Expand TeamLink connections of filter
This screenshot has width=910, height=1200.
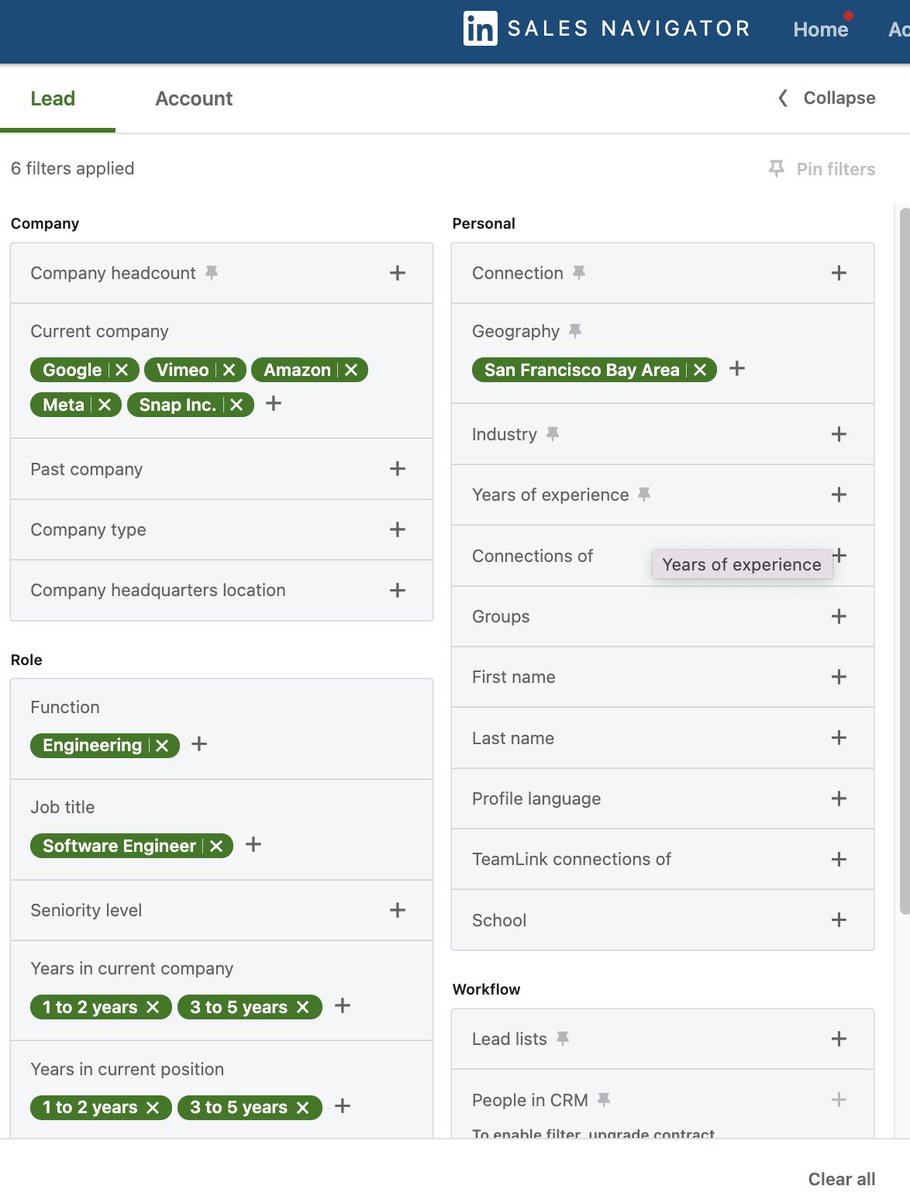point(839,860)
